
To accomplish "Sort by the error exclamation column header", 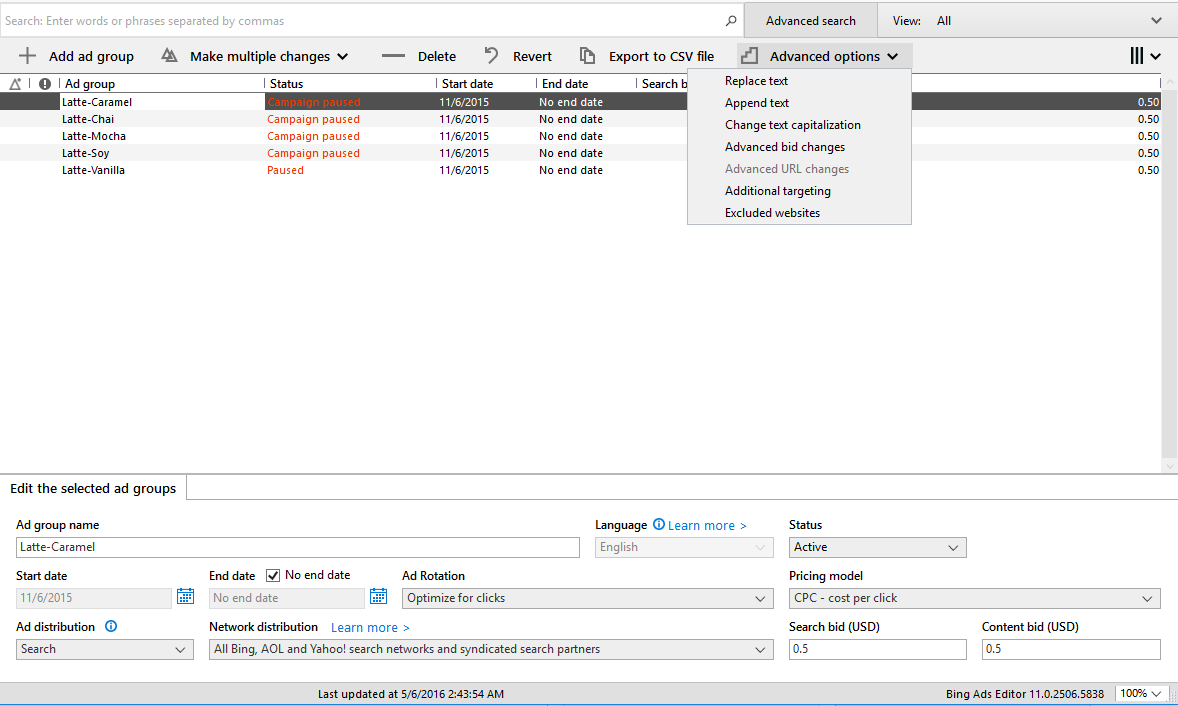I will [x=45, y=83].
